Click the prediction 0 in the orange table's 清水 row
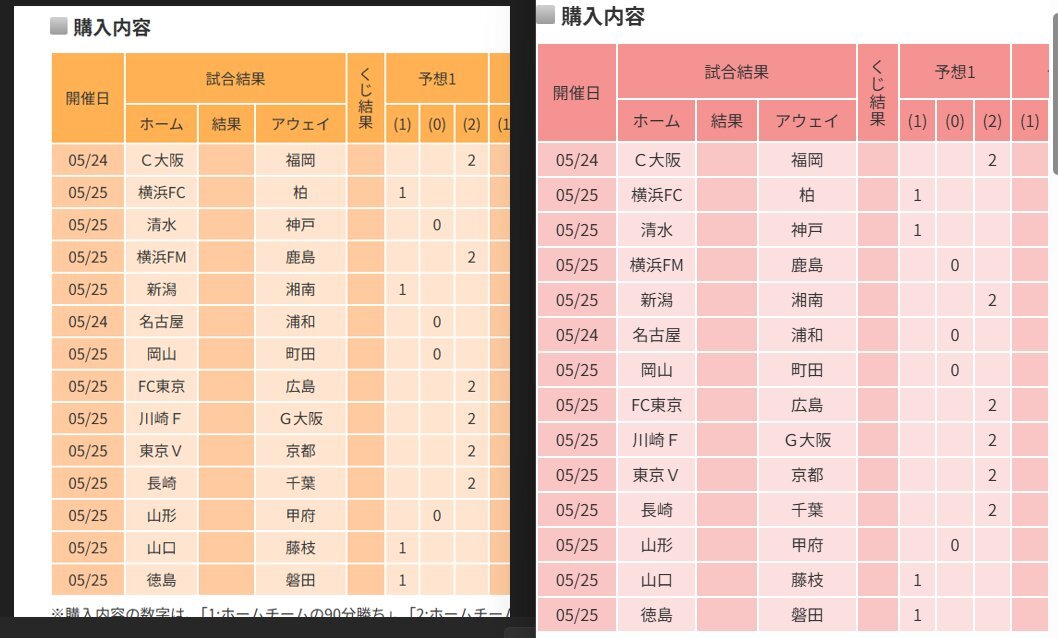Image resolution: width=1058 pixels, height=638 pixels. [x=437, y=225]
